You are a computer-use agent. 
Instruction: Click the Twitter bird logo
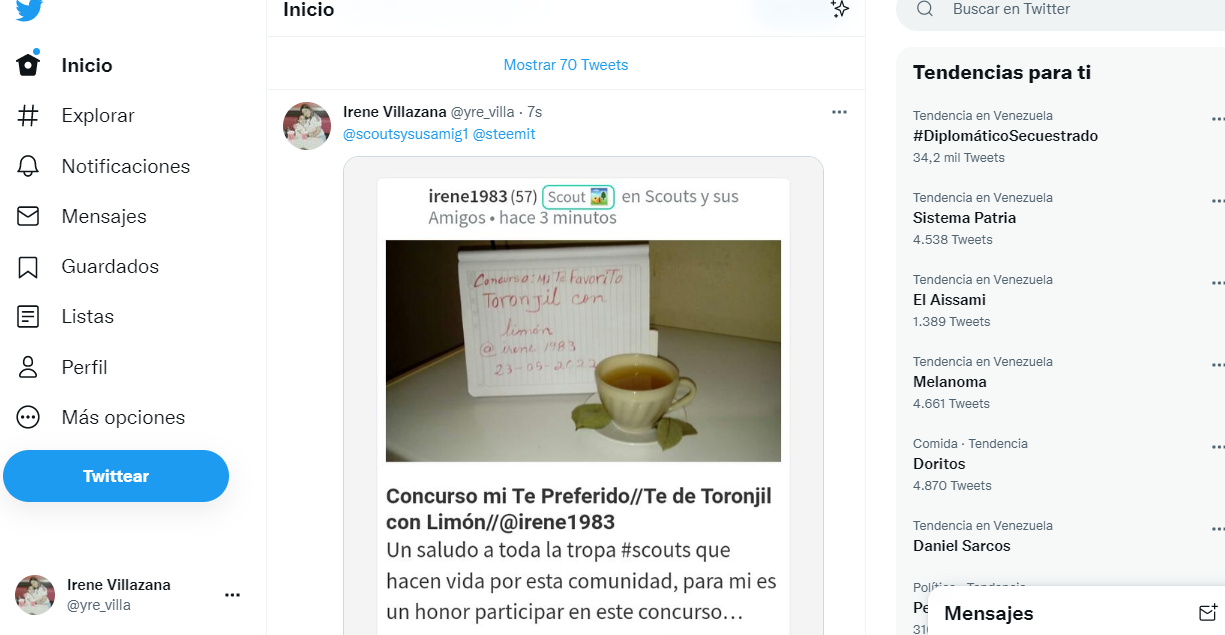point(29,9)
